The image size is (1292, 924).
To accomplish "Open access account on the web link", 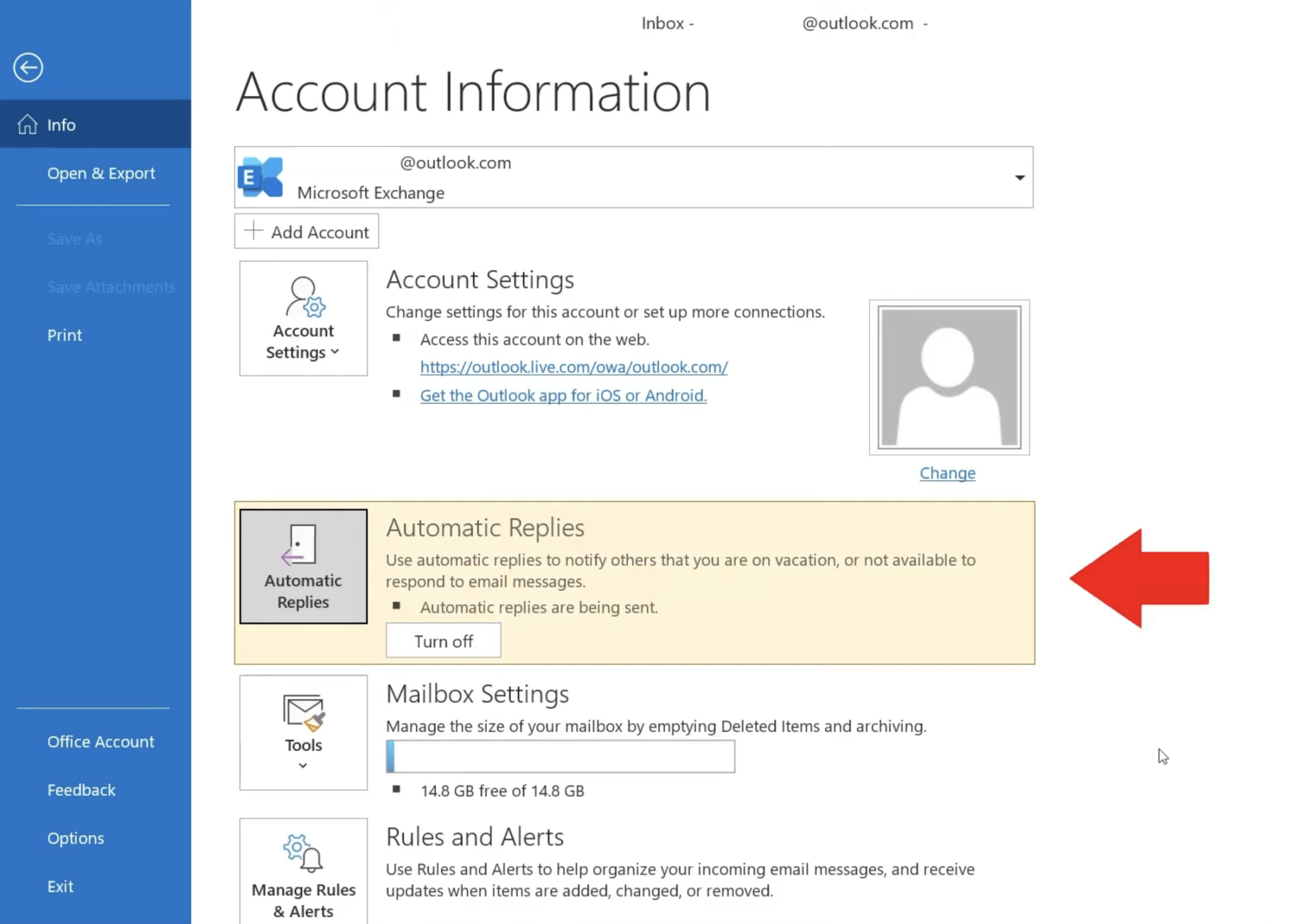I will (574, 367).
